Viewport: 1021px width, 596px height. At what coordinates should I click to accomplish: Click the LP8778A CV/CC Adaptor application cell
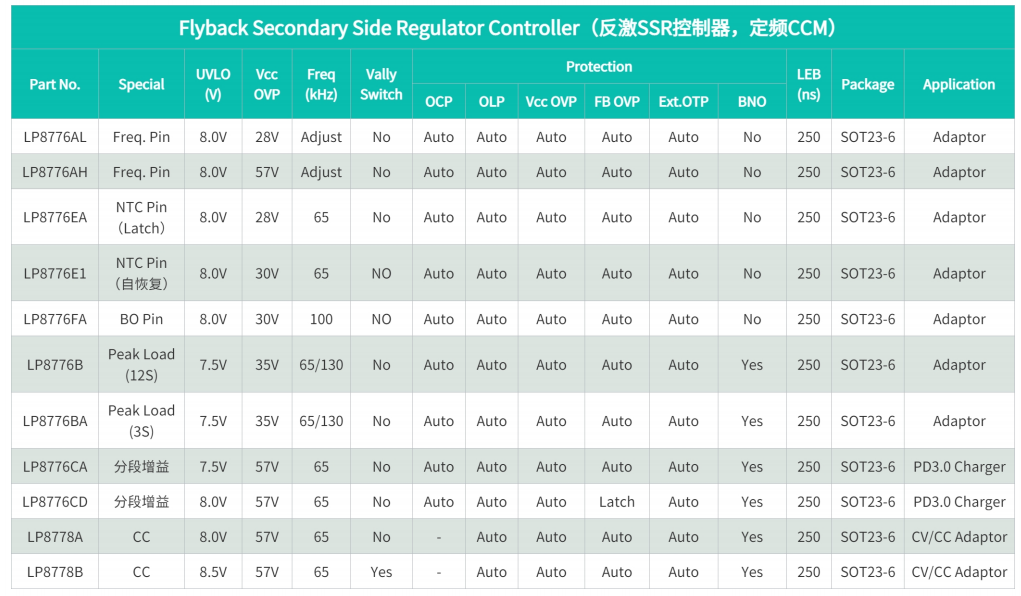tap(959, 537)
